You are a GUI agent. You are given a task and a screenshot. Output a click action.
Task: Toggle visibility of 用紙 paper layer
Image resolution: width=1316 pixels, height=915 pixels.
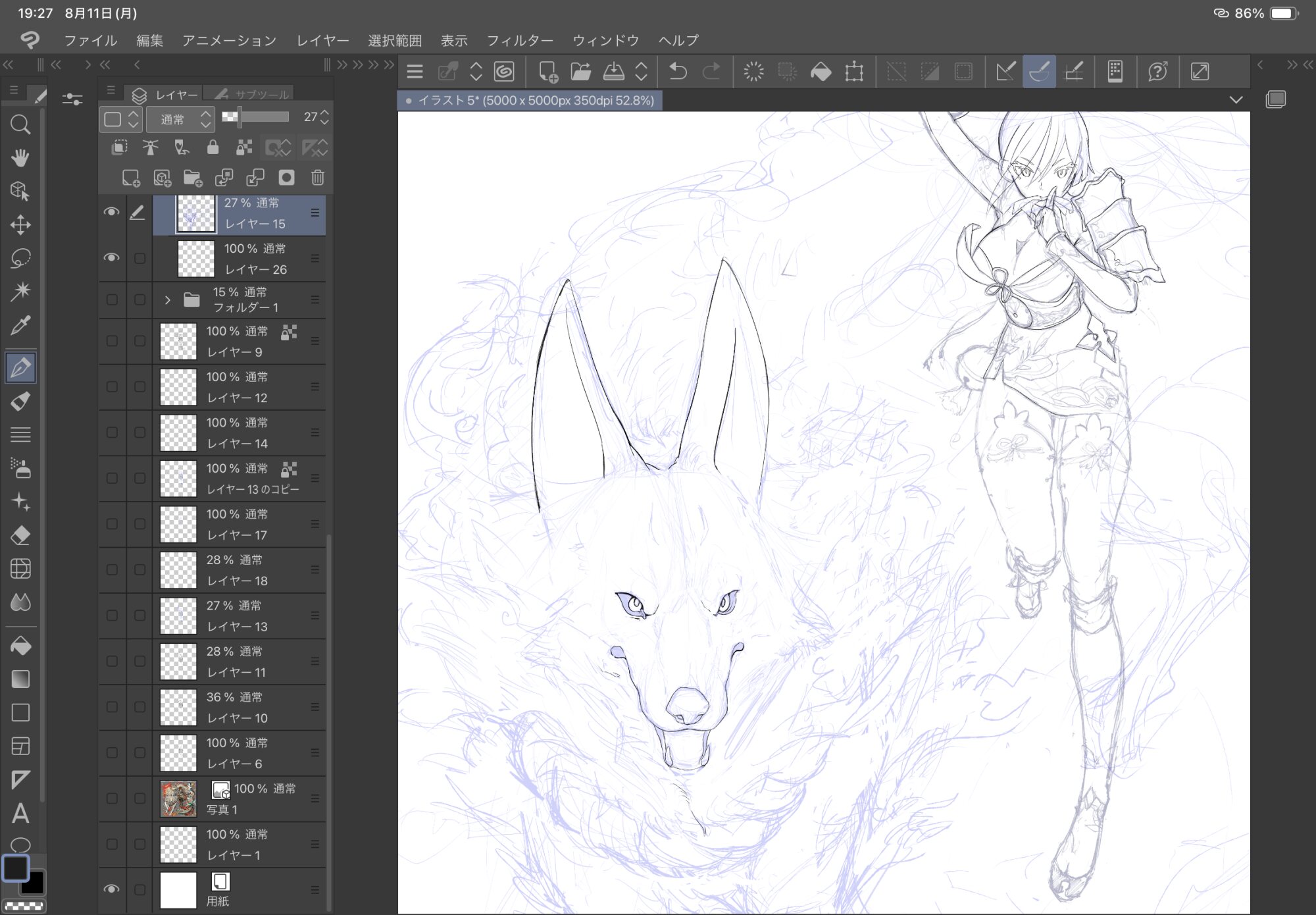point(112,889)
